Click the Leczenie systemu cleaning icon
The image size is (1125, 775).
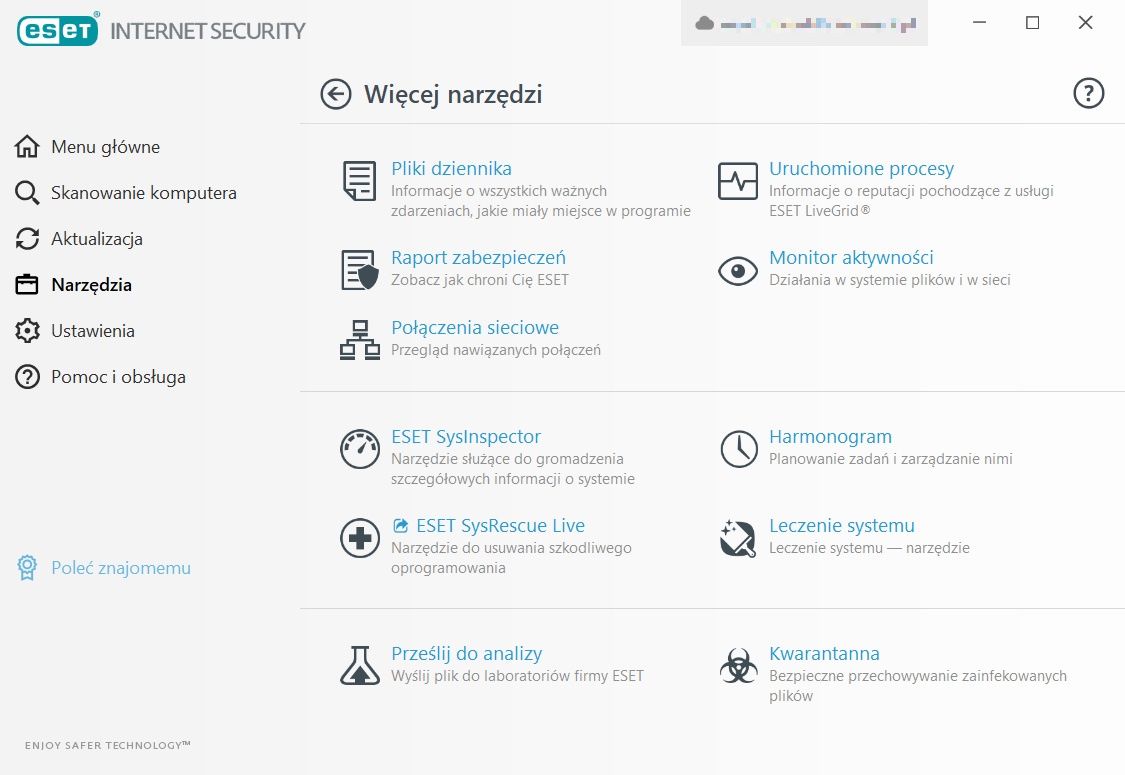(x=738, y=538)
